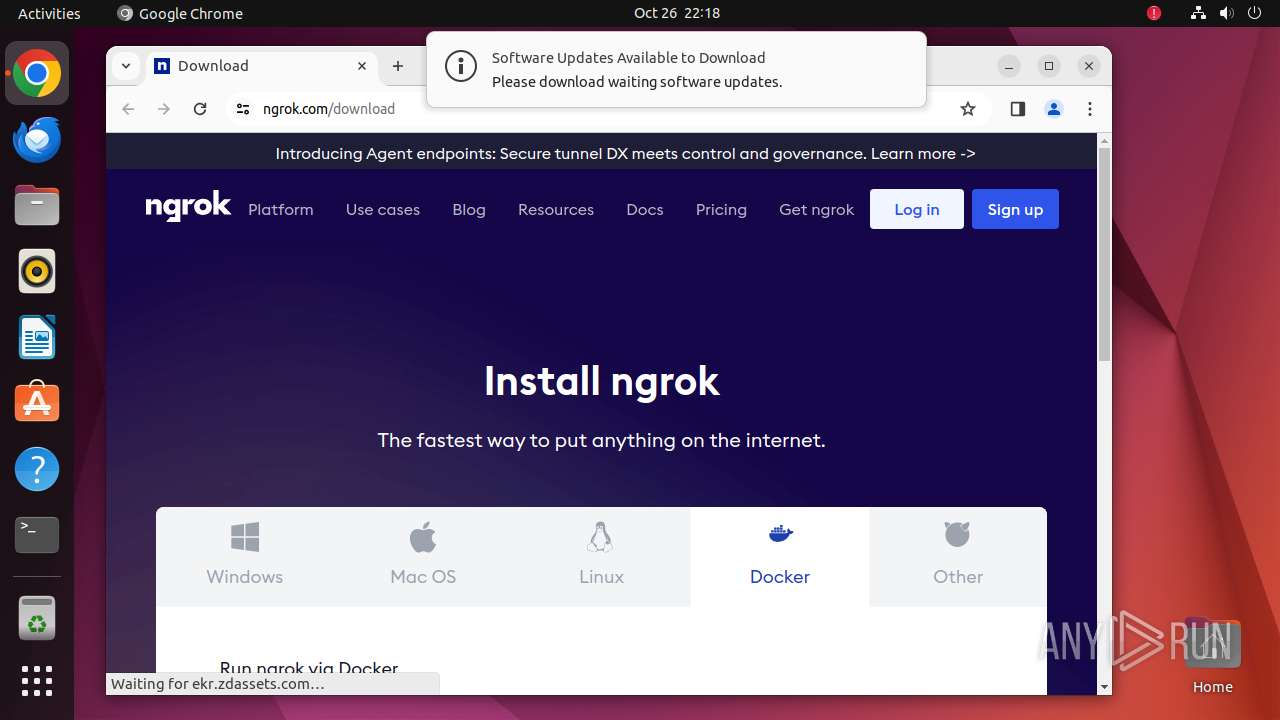Open Ubuntu Software store icon
This screenshot has width=1280, height=720.
click(37, 403)
